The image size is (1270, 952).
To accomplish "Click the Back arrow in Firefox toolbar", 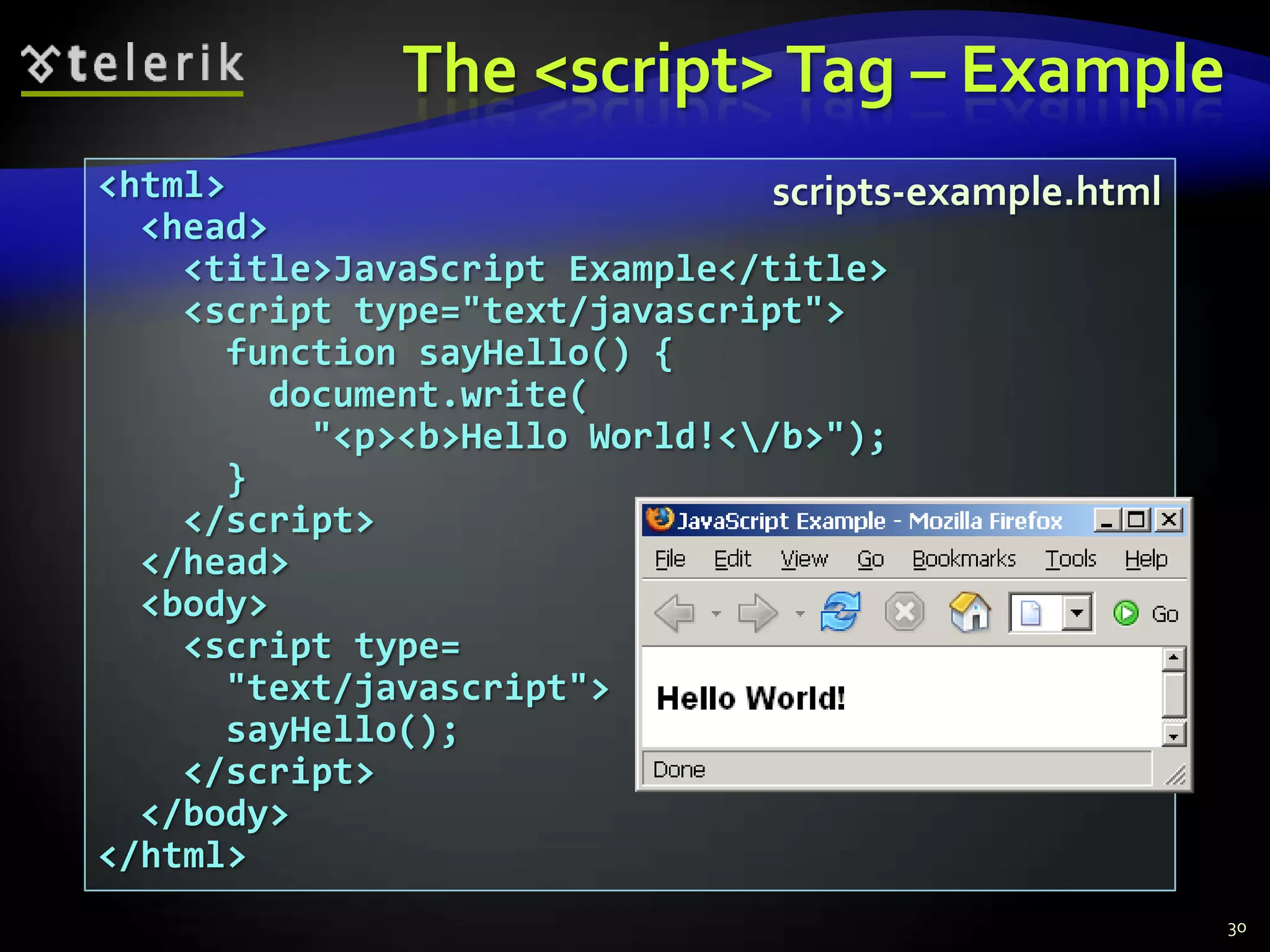I will (675, 613).
